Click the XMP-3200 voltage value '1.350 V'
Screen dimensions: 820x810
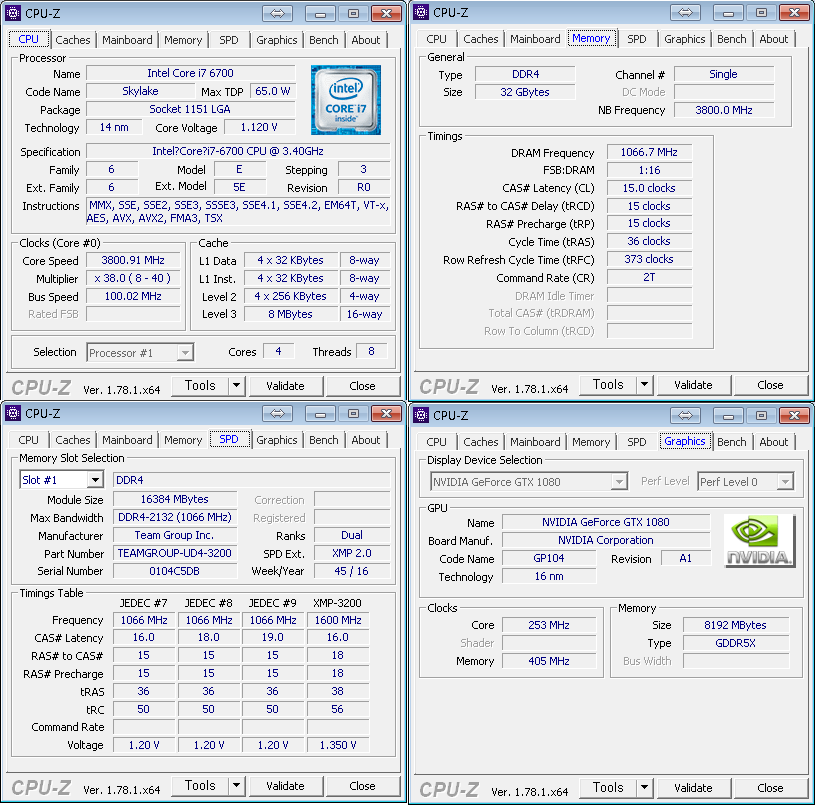coord(338,745)
